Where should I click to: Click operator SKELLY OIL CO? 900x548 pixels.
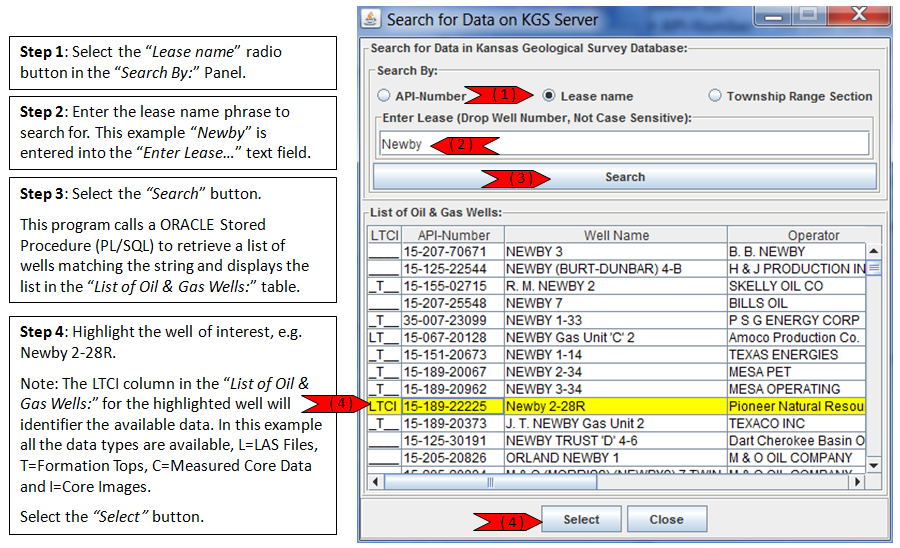coord(797,286)
